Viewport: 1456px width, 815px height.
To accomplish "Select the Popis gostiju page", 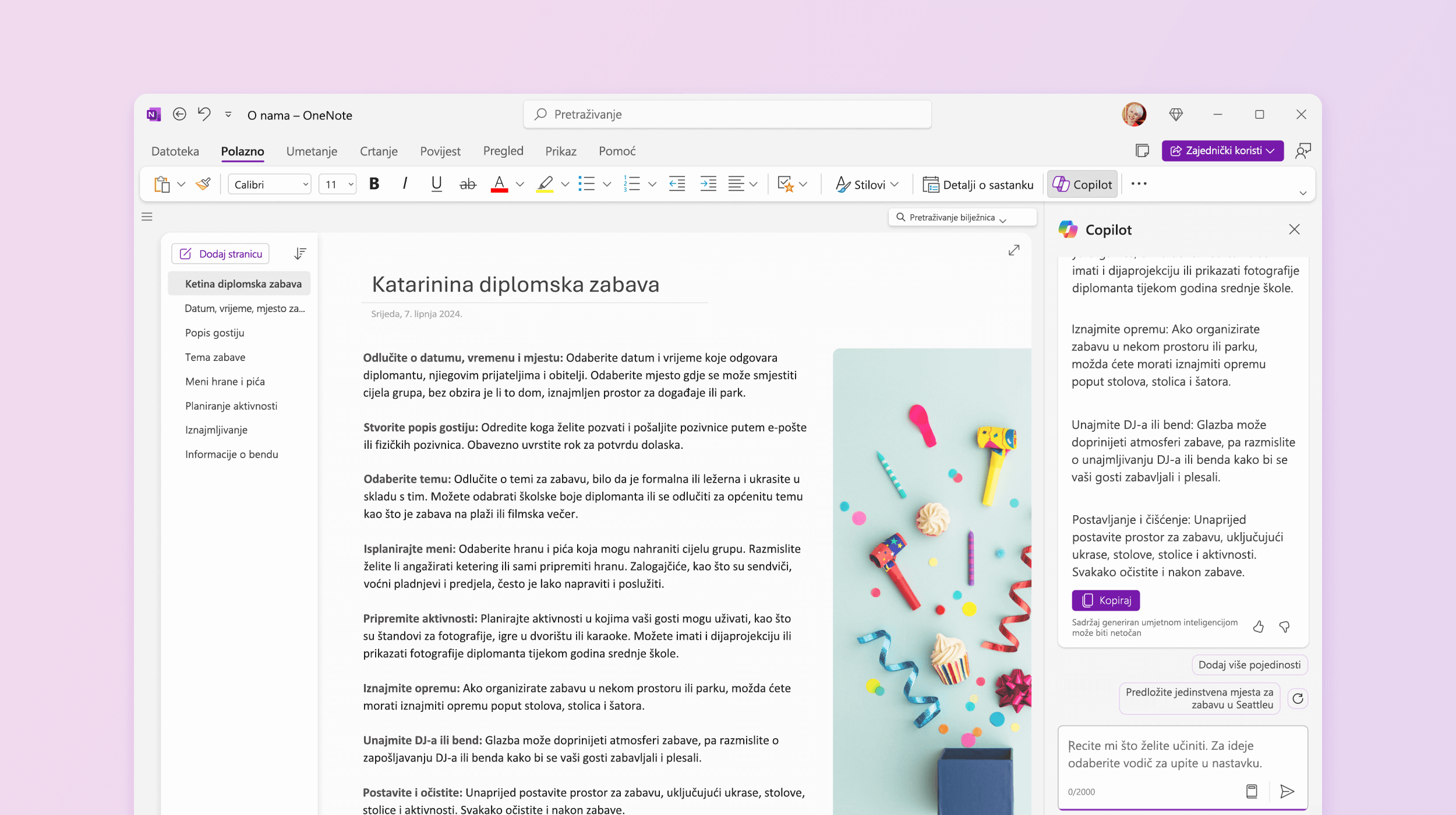I will (x=215, y=333).
